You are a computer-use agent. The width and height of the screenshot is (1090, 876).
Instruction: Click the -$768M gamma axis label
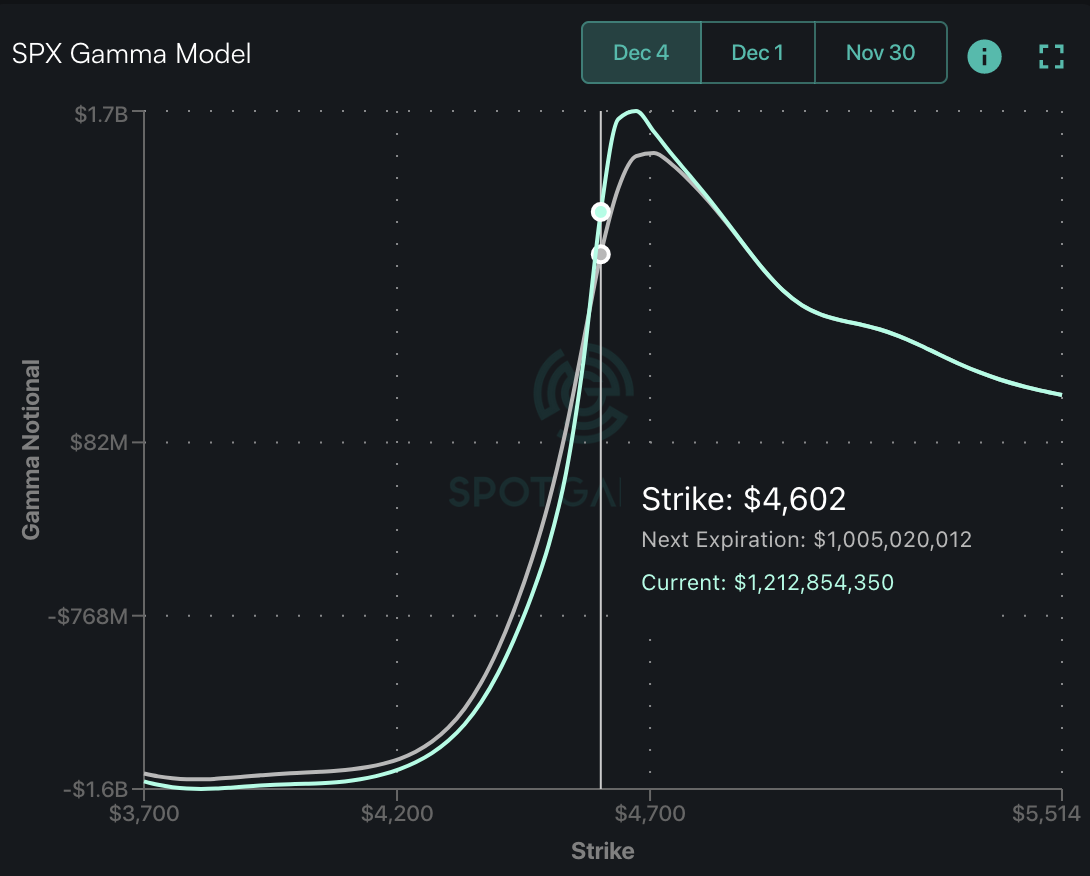tap(88, 616)
